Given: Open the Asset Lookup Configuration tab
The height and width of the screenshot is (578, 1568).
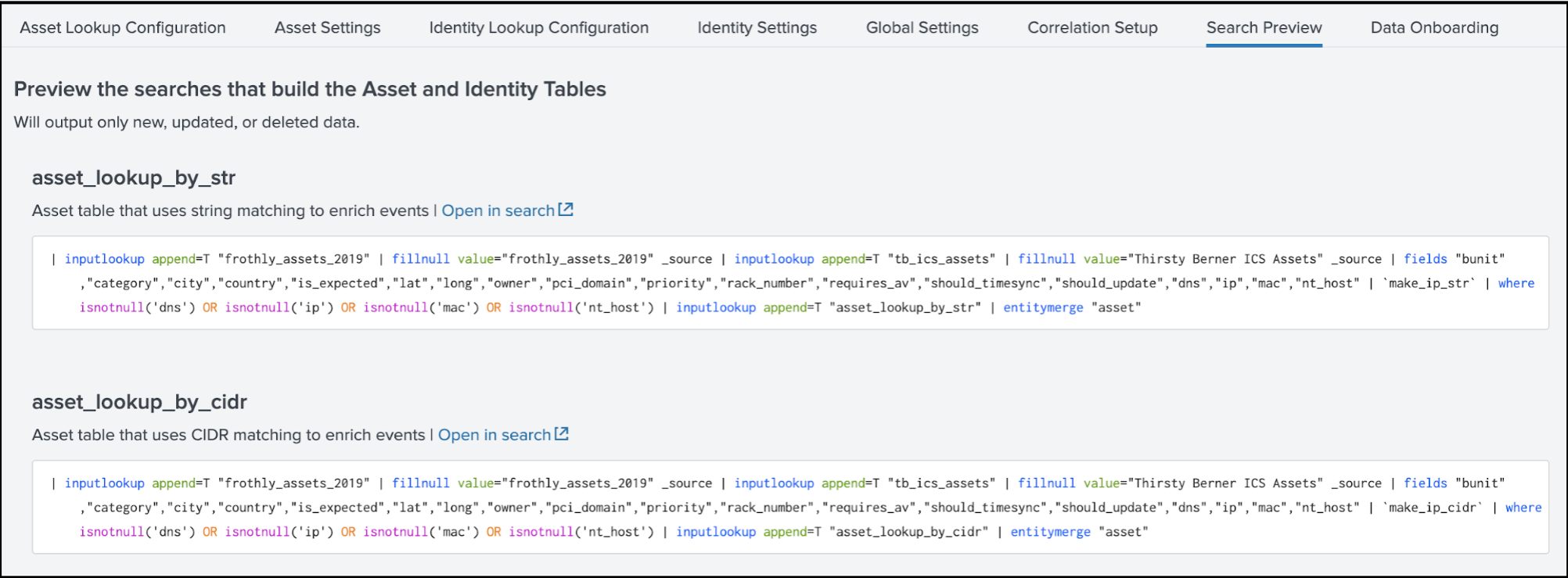Looking at the screenshot, I should (123, 27).
